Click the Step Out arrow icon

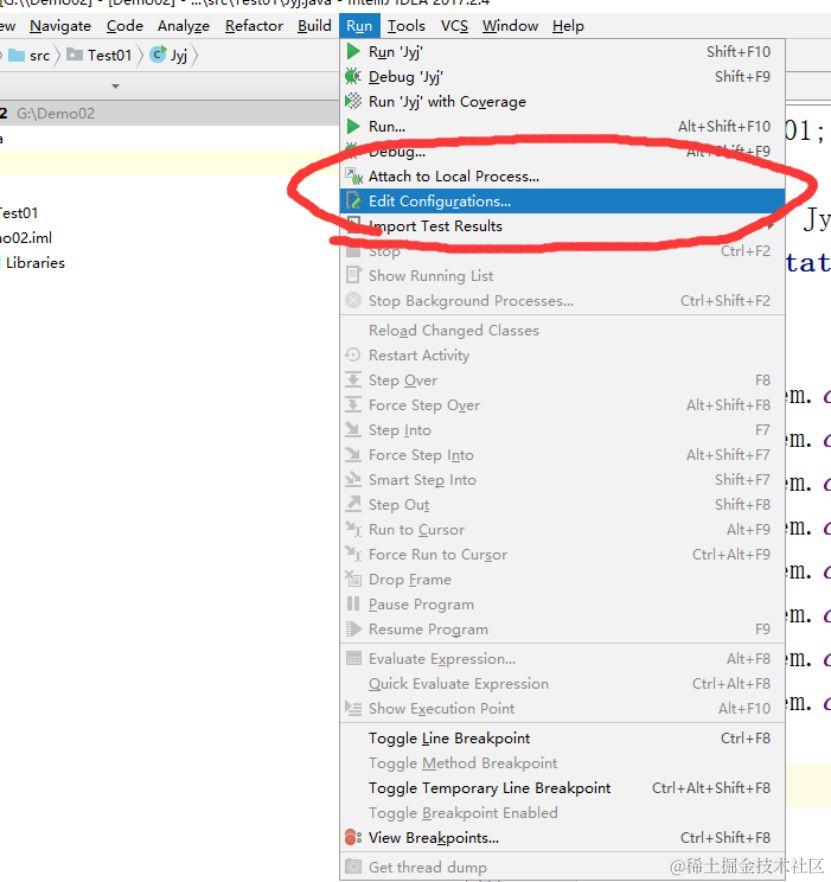[353, 504]
